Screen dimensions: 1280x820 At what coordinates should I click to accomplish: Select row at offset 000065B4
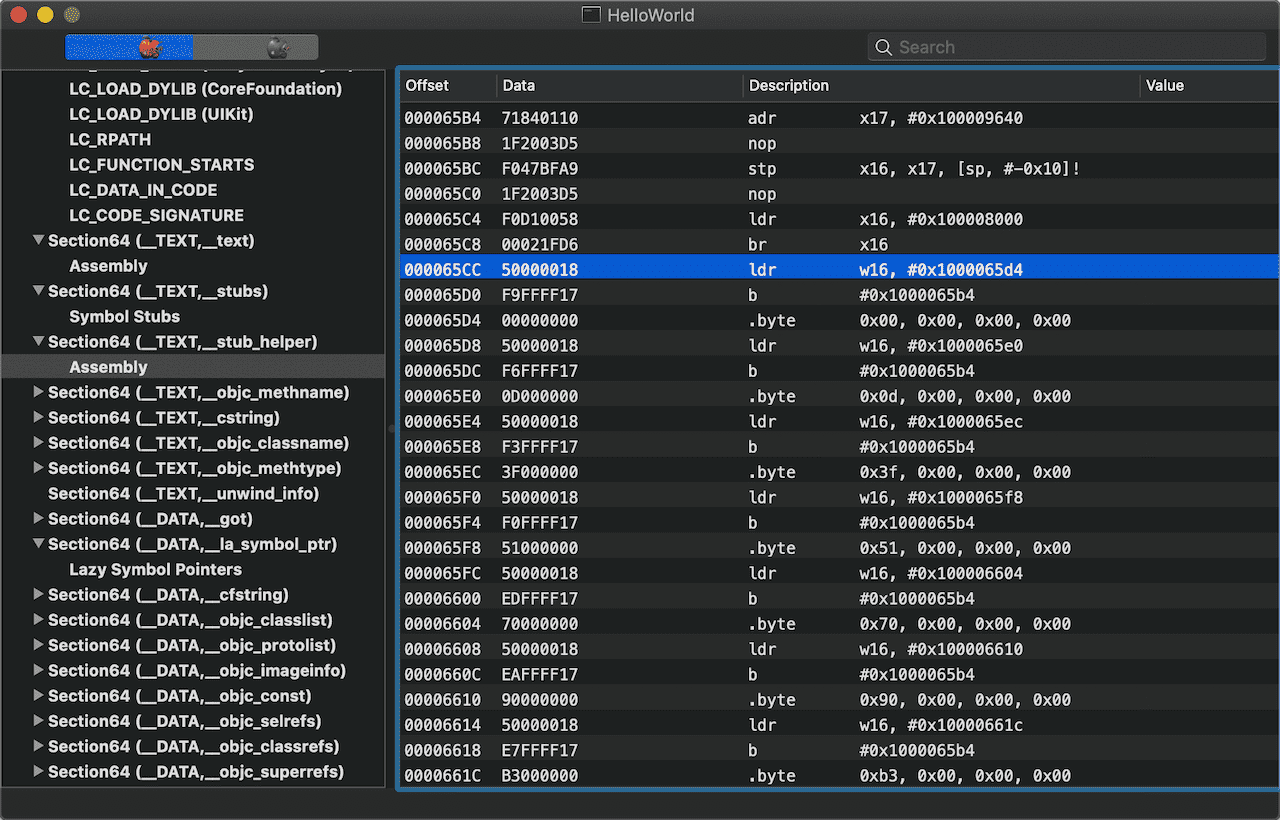(839, 118)
